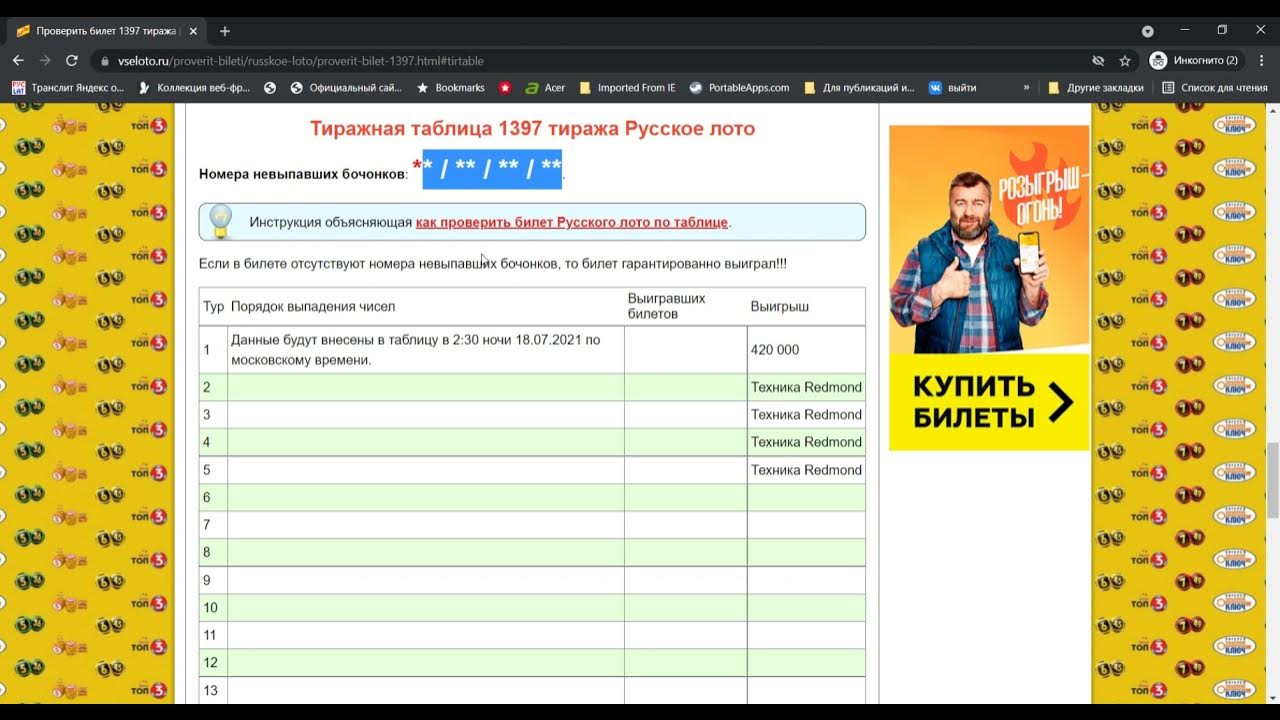
Task: Click the third-party cookies blocked eye icon
Action: tap(1098, 60)
